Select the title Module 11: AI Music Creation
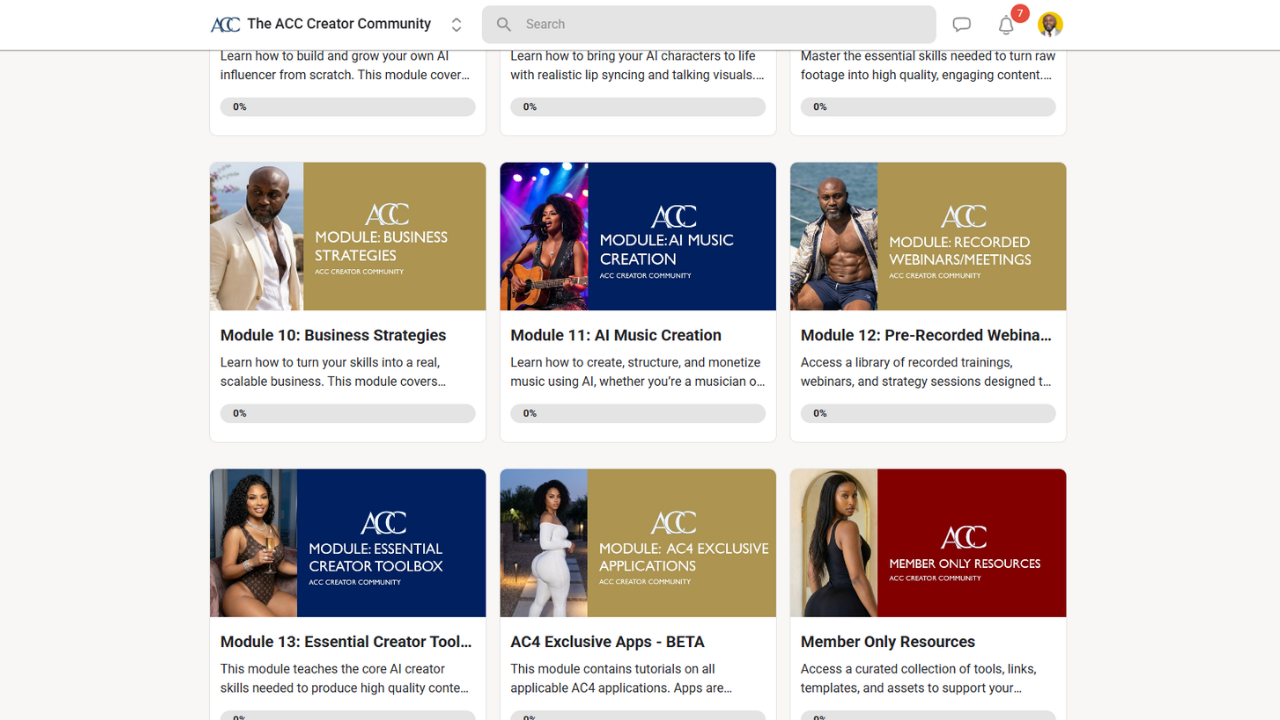This screenshot has width=1280, height=720. click(x=616, y=335)
